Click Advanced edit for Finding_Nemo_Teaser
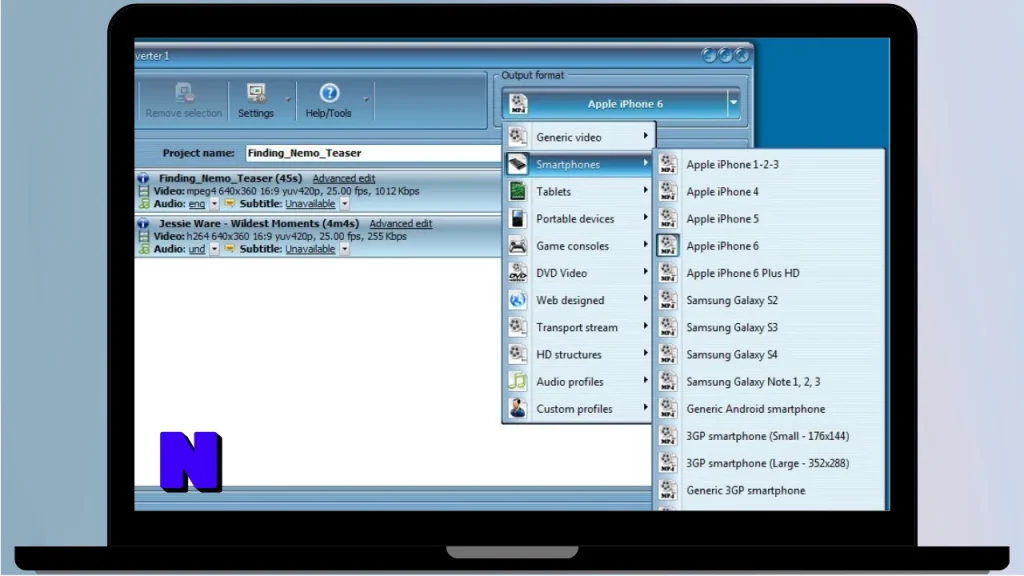The width and height of the screenshot is (1024, 576). 344,178
